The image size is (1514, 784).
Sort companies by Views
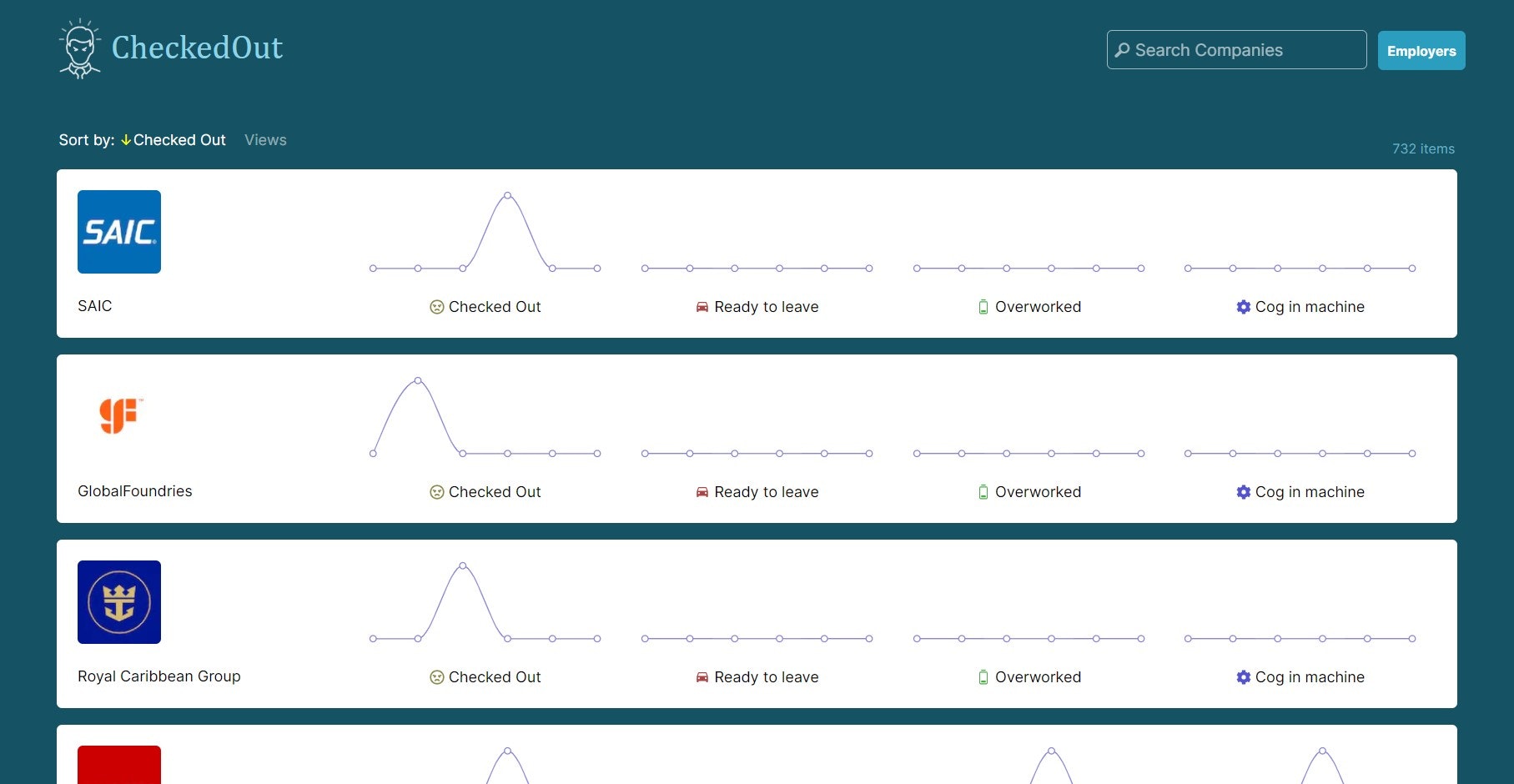[265, 140]
